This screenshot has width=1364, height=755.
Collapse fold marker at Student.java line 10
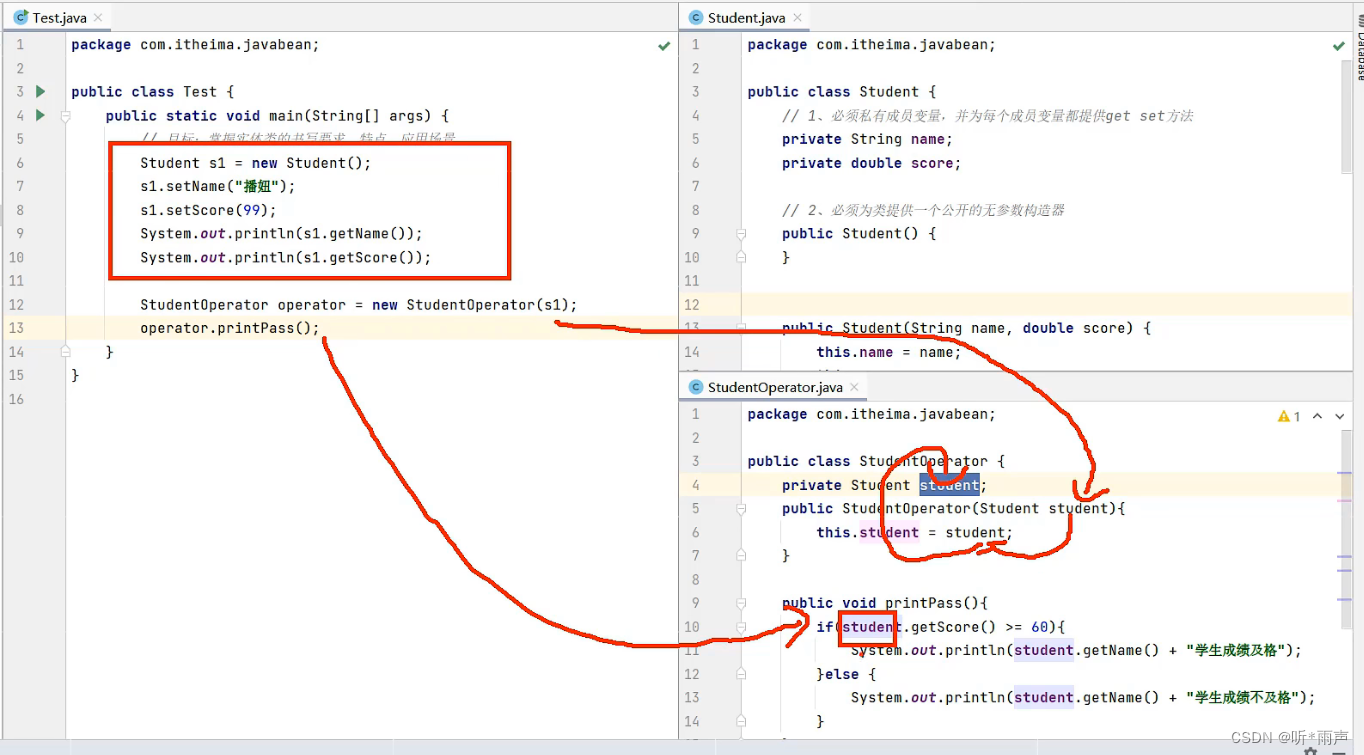(741, 257)
